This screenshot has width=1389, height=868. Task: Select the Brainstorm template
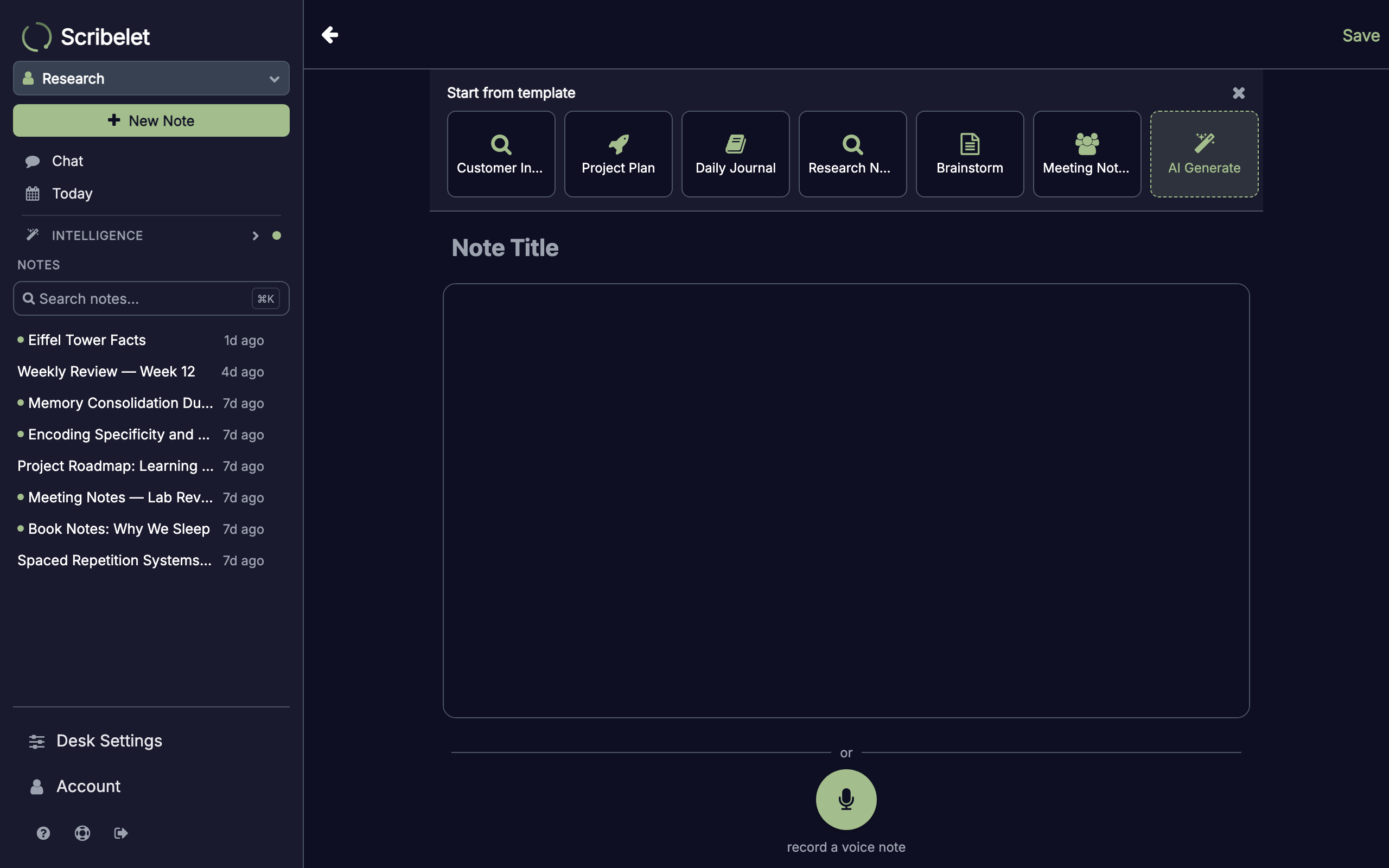(x=970, y=154)
